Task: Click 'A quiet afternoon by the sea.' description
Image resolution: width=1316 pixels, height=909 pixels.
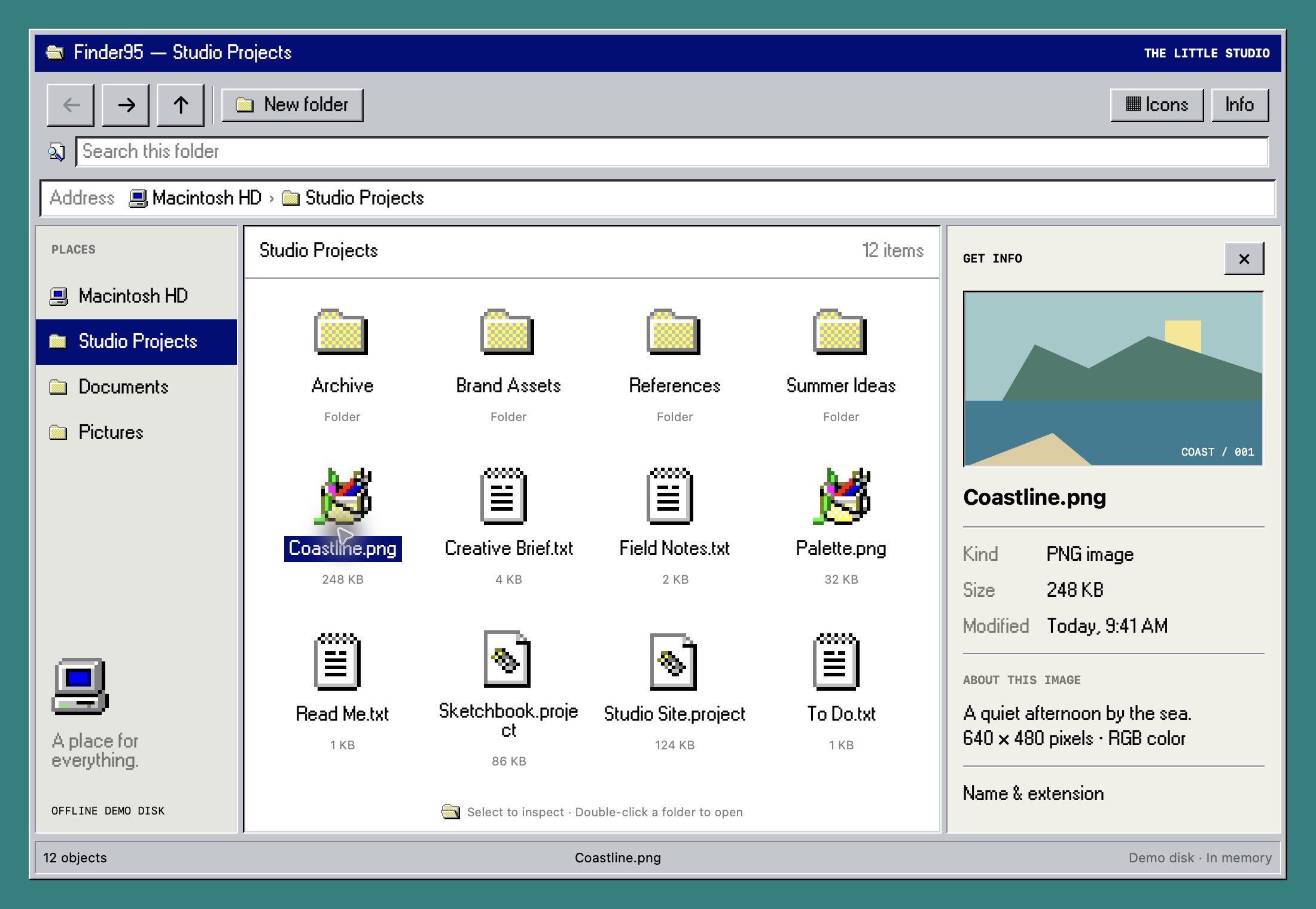Action: (1077, 713)
